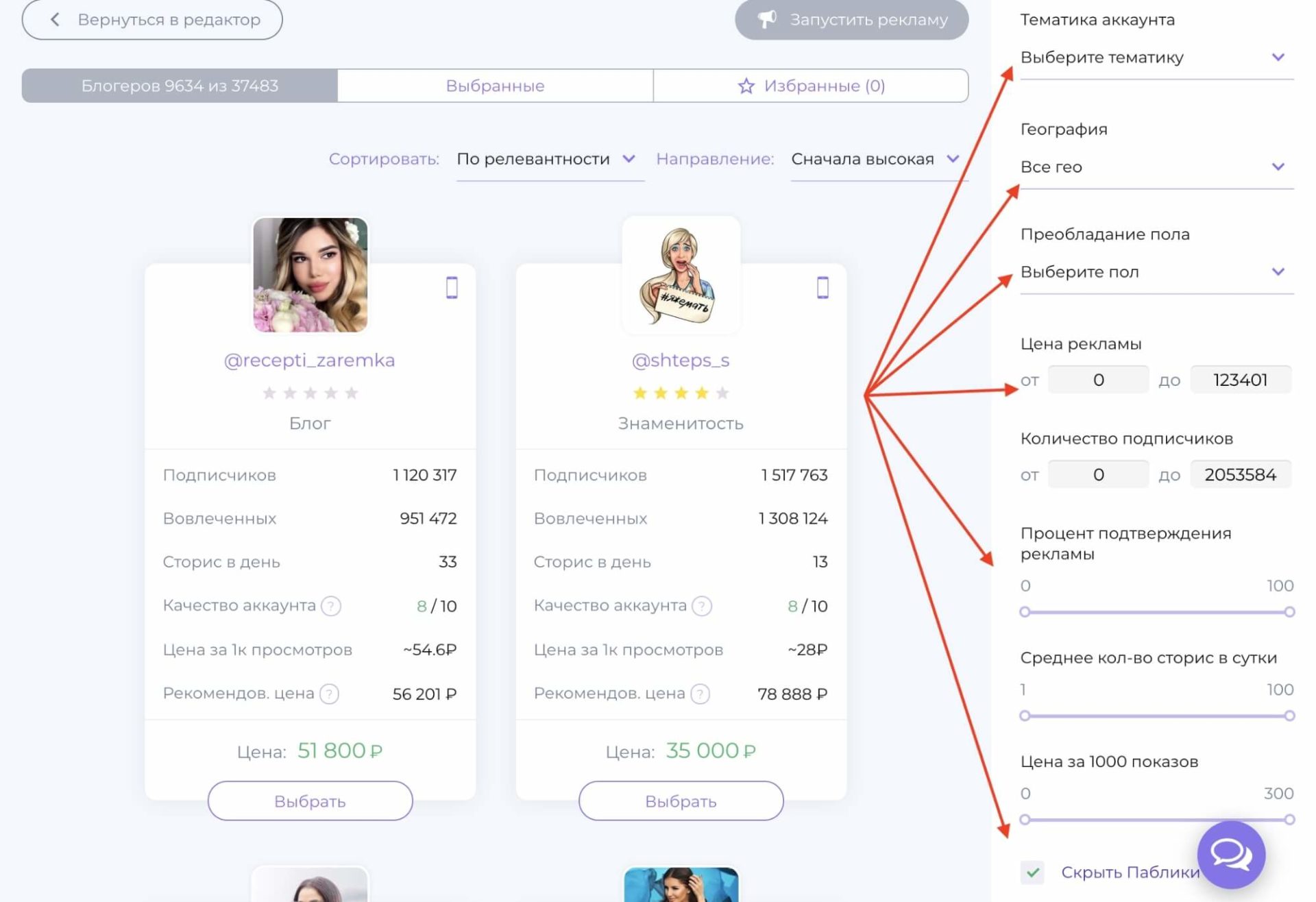This screenshot has height=902, width=1316.
Task: Click the Знаменитость category label
Action: 681,424
